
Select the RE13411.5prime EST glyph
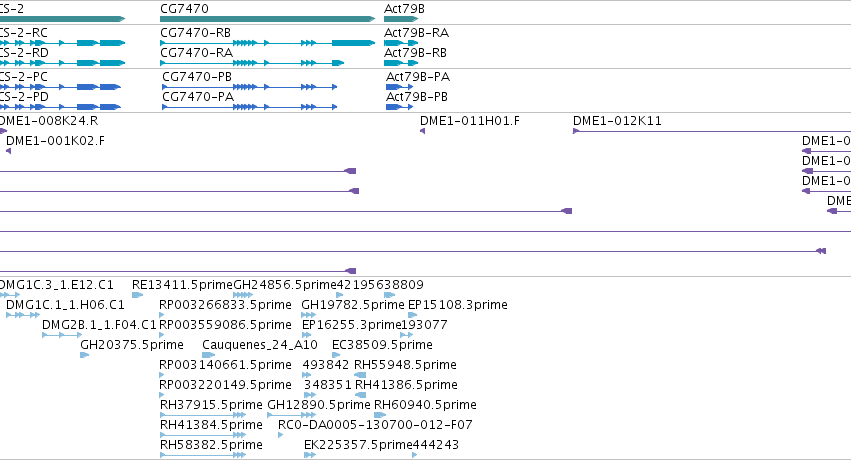(137, 295)
